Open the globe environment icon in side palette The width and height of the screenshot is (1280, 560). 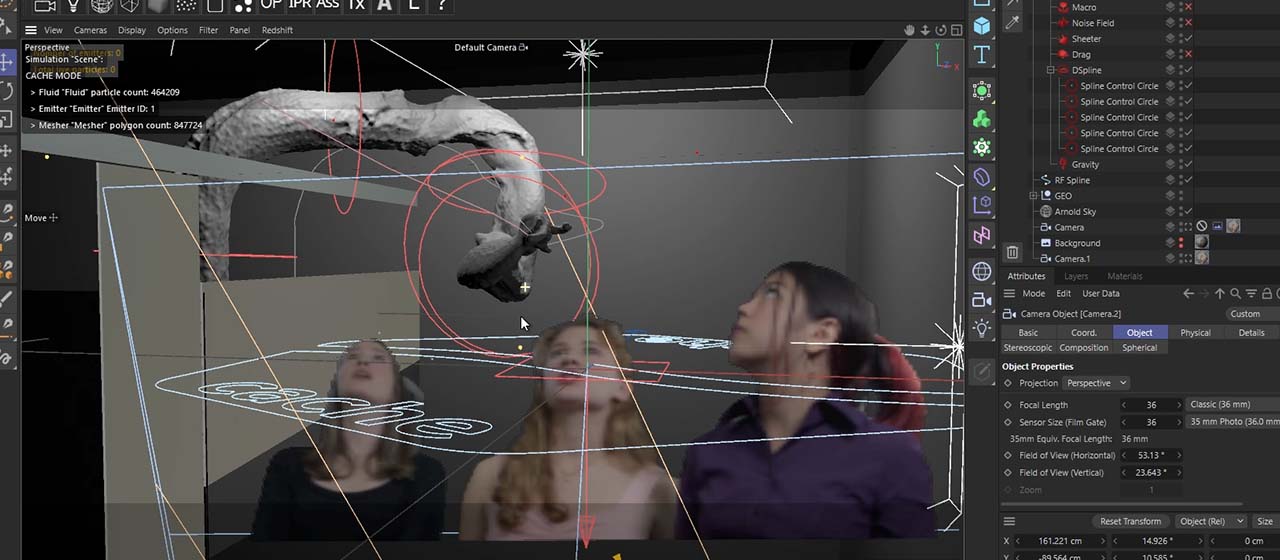tap(982, 272)
